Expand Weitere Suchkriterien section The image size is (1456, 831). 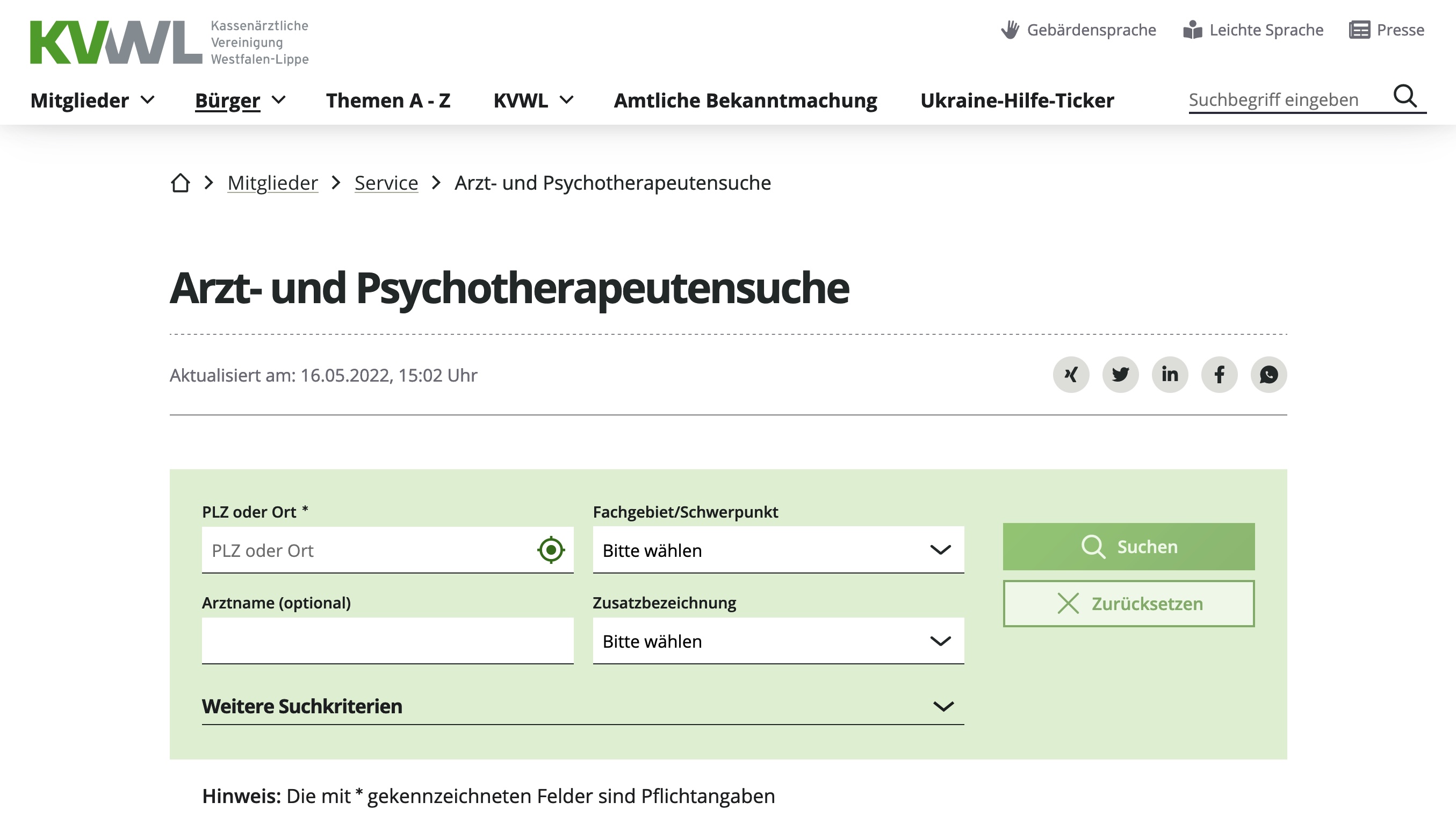(582, 706)
